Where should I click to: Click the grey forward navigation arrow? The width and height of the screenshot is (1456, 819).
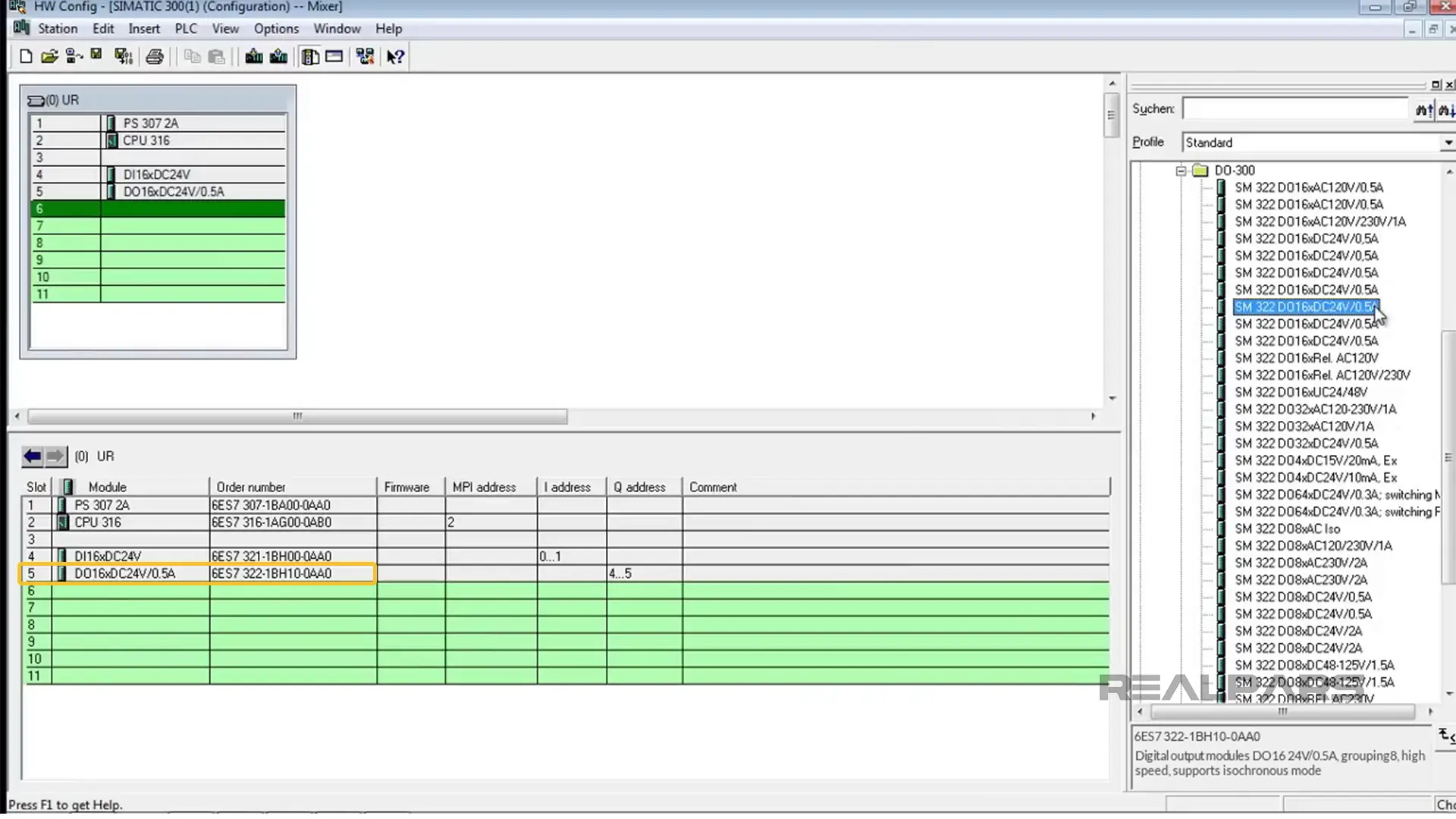[55, 456]
